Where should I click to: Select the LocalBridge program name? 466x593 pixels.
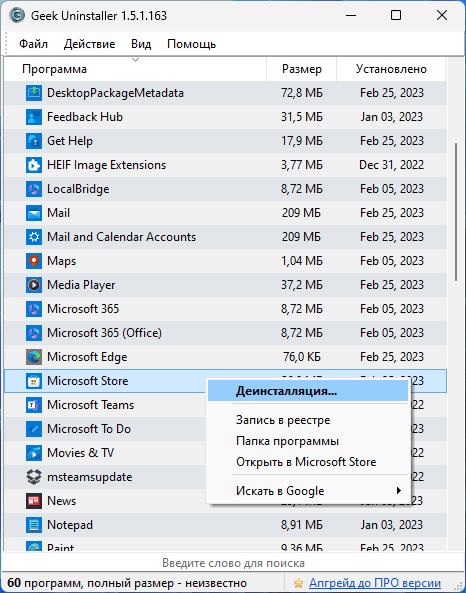coord(78,189)
